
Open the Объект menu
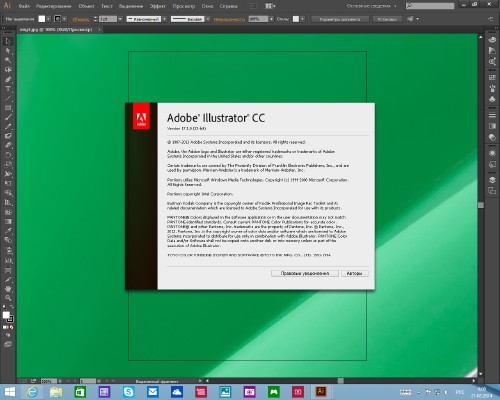click(x=86, y=6)
